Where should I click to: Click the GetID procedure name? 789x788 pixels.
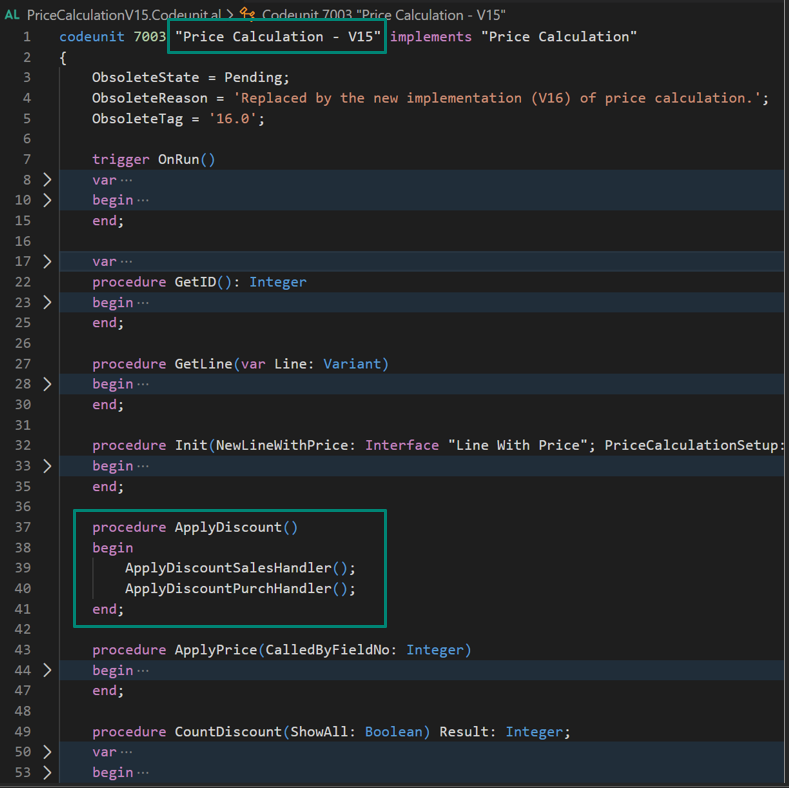tap(195, 282)
